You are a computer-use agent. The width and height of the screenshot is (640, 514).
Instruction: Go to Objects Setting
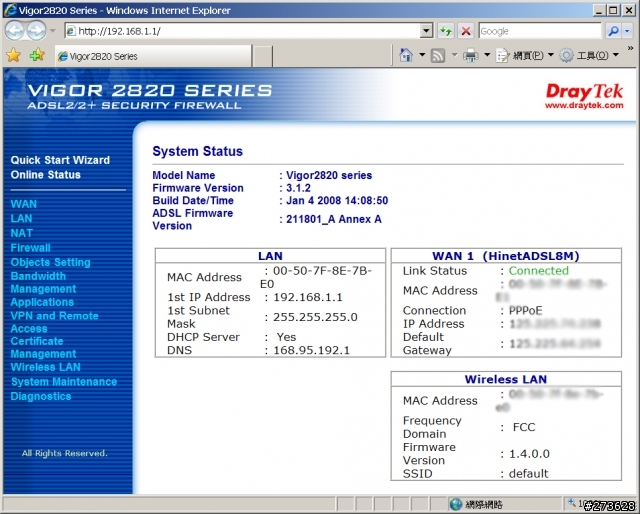click(x=50, y=262)
